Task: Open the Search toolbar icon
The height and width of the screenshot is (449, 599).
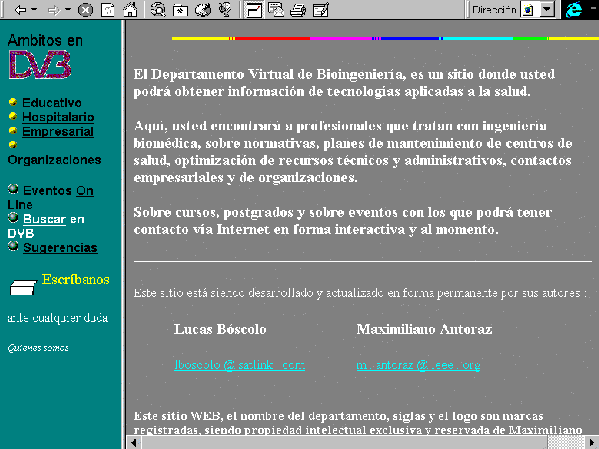Action: (x=158, y=10)
